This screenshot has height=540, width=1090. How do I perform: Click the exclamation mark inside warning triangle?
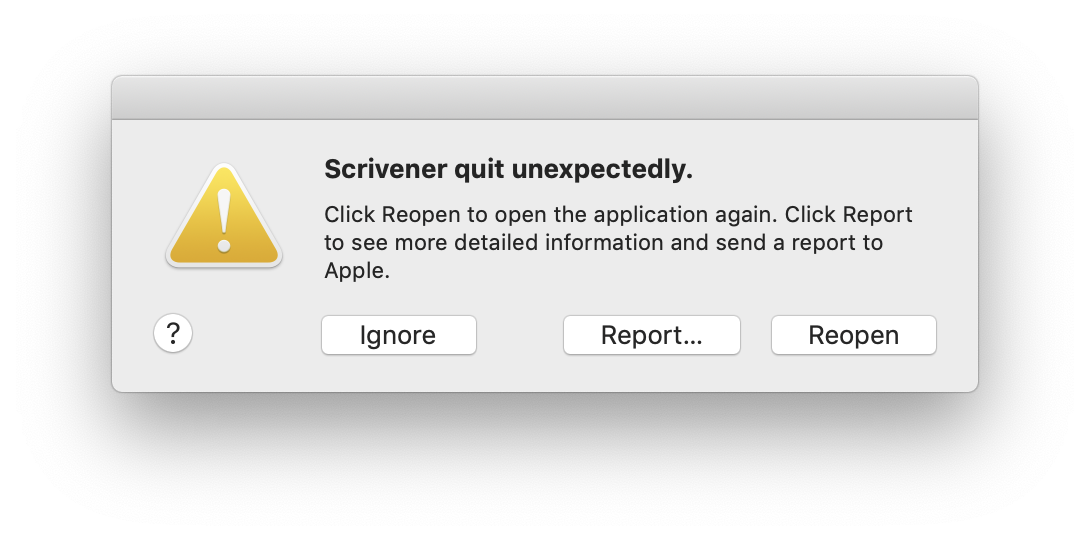coord(224,220)
